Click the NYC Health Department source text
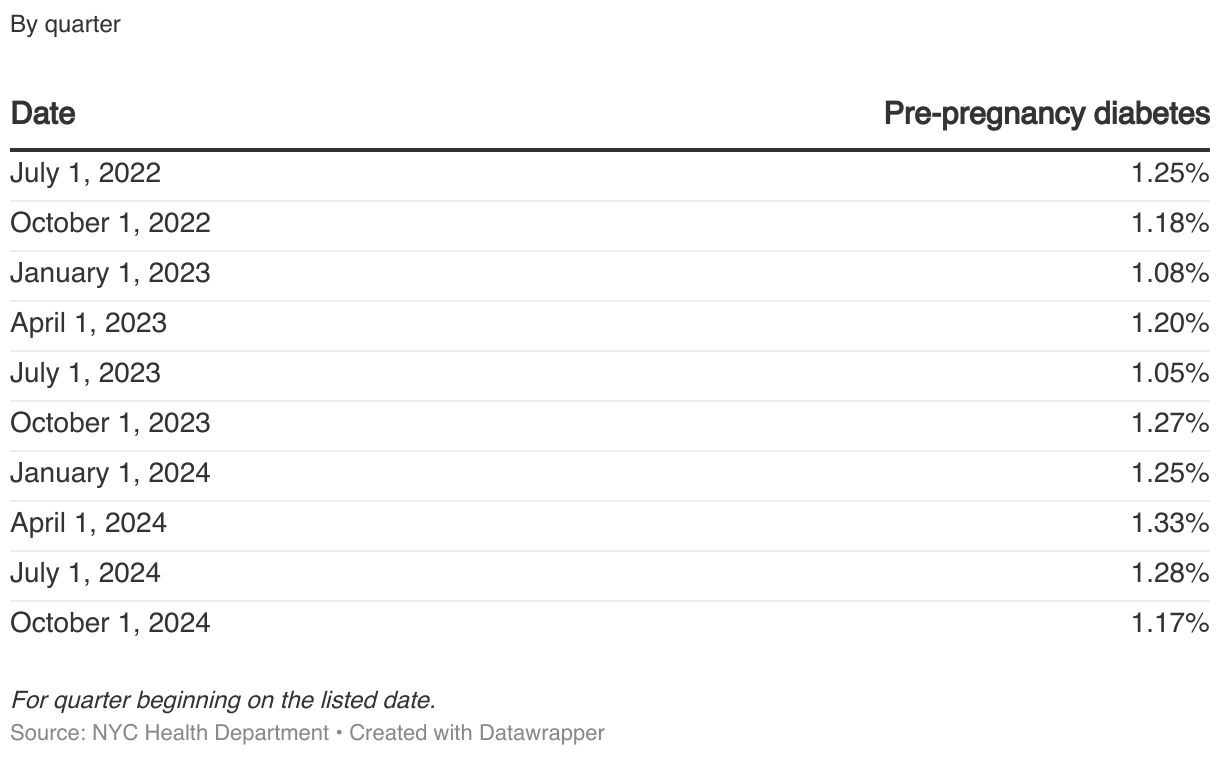 pyautogui.click(x=210, y=733)
